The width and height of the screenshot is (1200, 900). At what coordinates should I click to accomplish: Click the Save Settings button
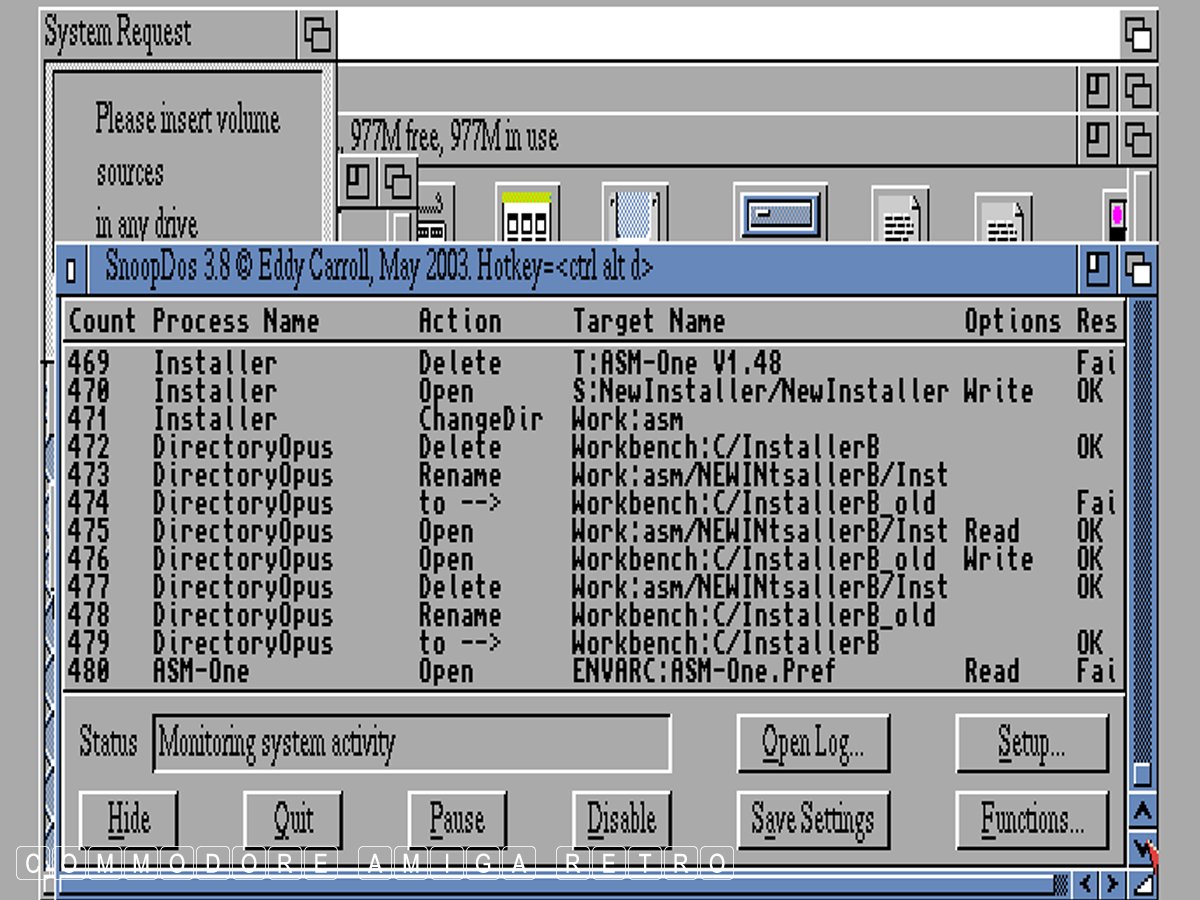[813, 820]
